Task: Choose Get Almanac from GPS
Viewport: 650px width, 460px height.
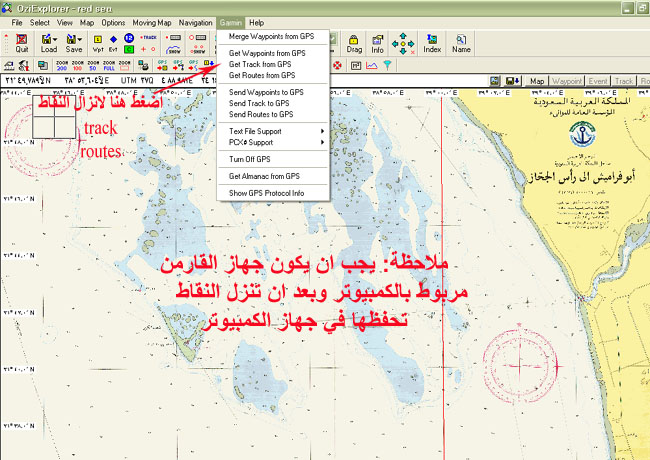Action: click(273, 176)
